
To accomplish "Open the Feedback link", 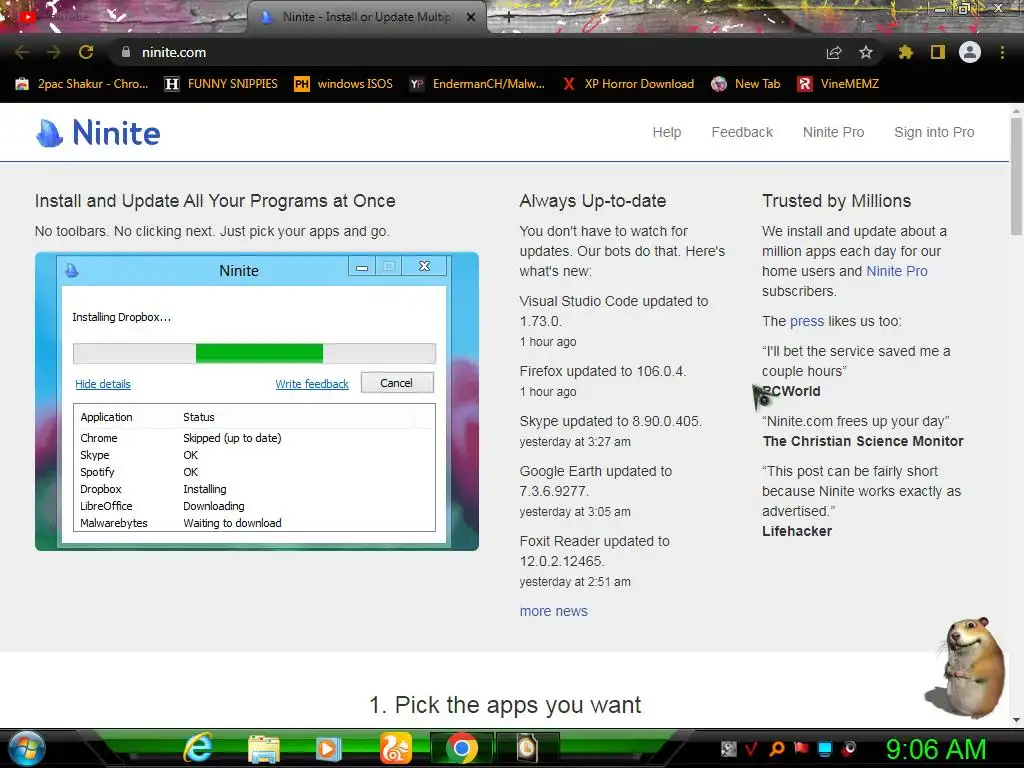I will coord(742,133).
